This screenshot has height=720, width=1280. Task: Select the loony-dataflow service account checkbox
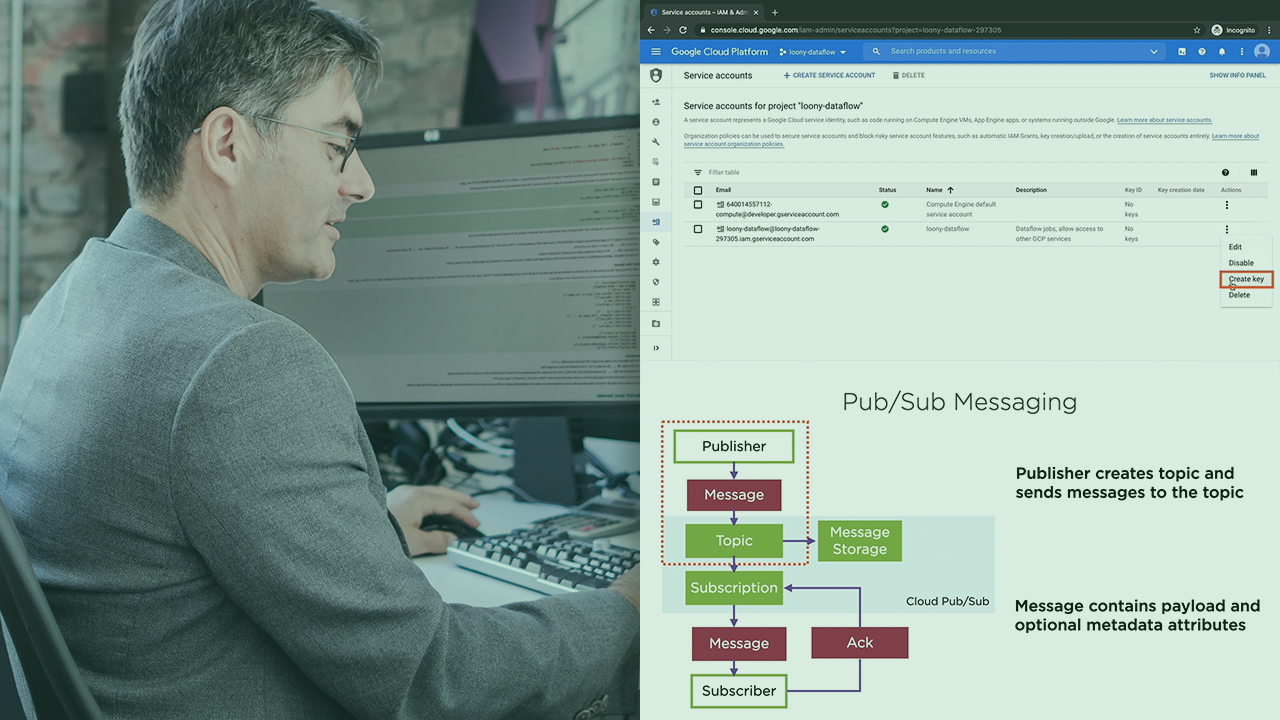(x=698, y=229)
